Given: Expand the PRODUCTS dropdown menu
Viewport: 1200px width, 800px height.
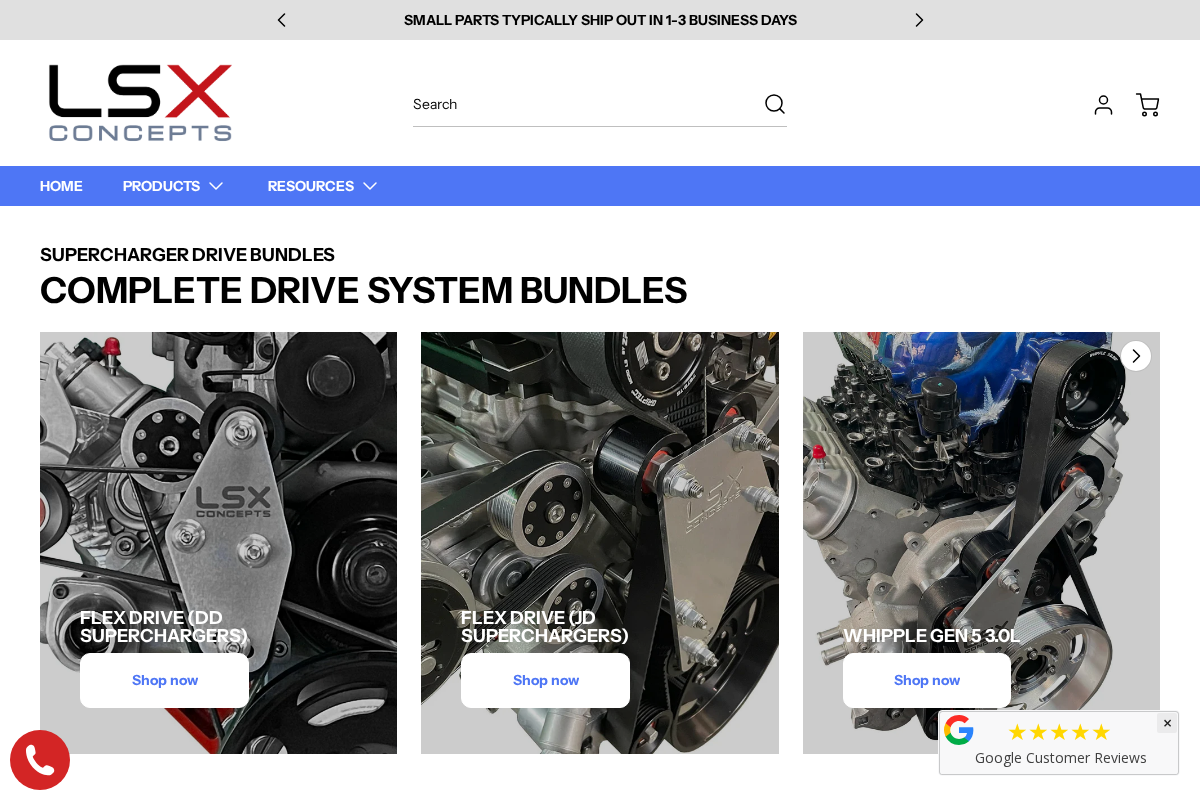Looking at the screenshot, I should point(162,186).
